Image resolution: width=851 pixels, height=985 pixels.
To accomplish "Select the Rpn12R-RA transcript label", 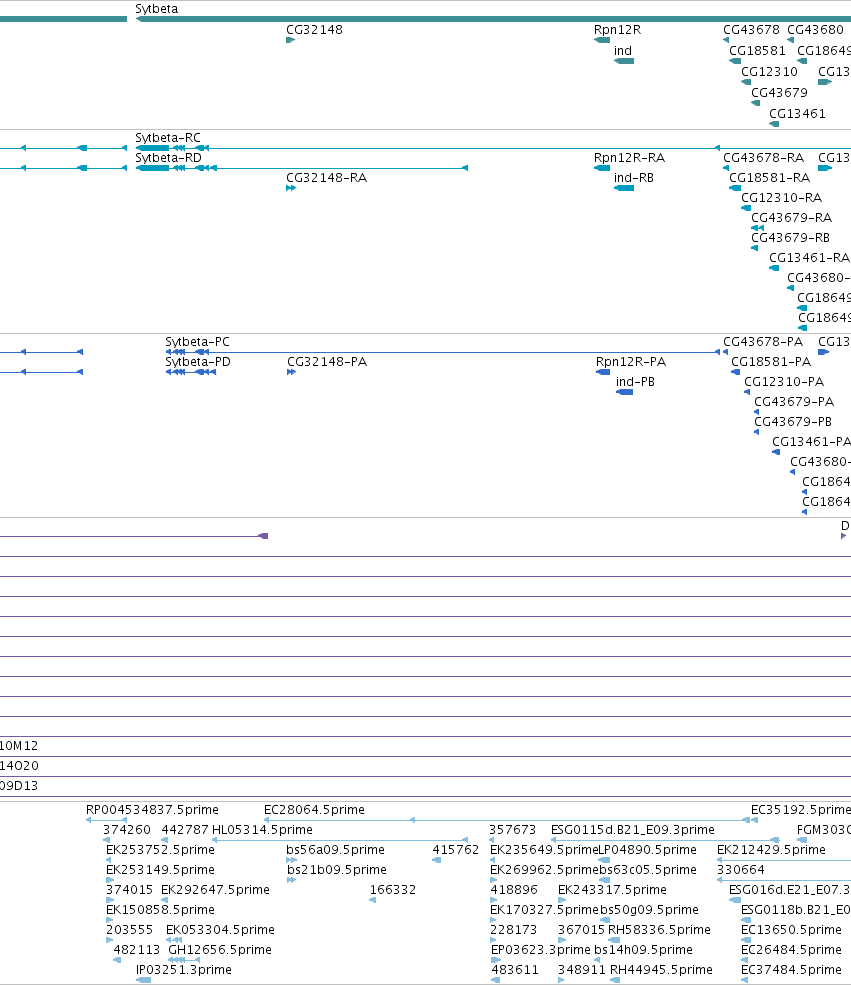I will [629, 158].
